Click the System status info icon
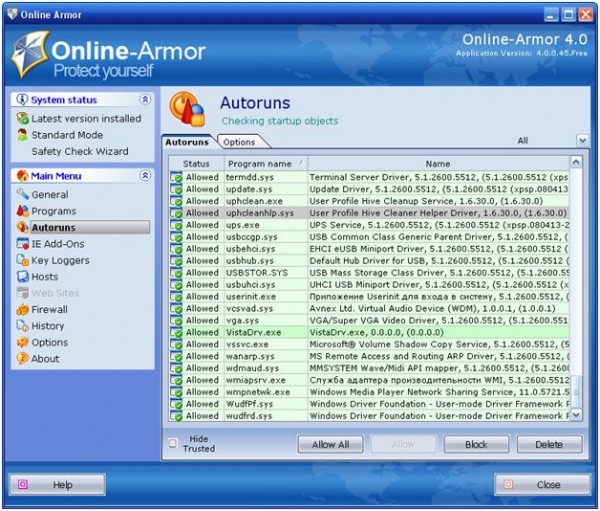The image size is (600, 511). [22, 100]
